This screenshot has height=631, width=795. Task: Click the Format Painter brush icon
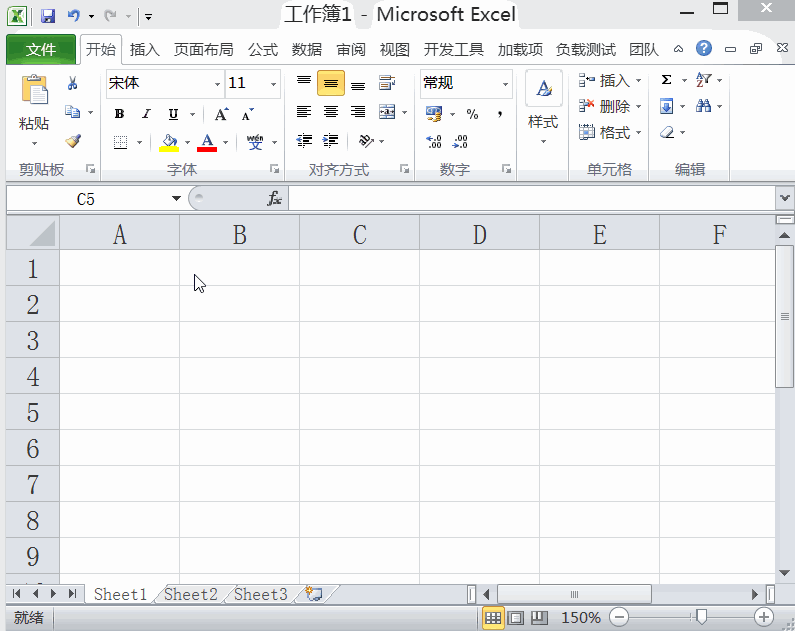[73, 141]
